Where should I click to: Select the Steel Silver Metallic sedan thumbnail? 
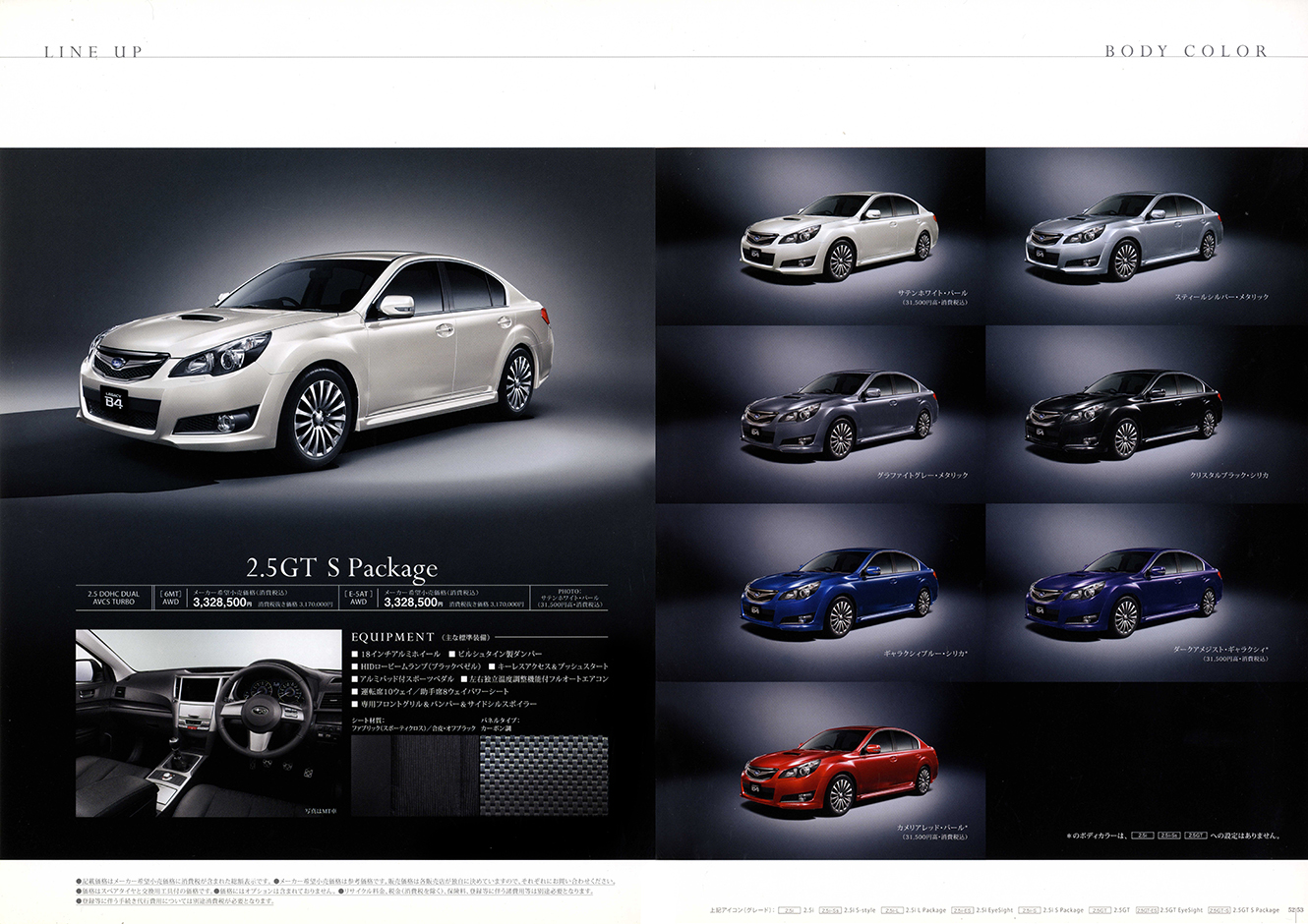pyautogui.click(x=1123, y=236)
